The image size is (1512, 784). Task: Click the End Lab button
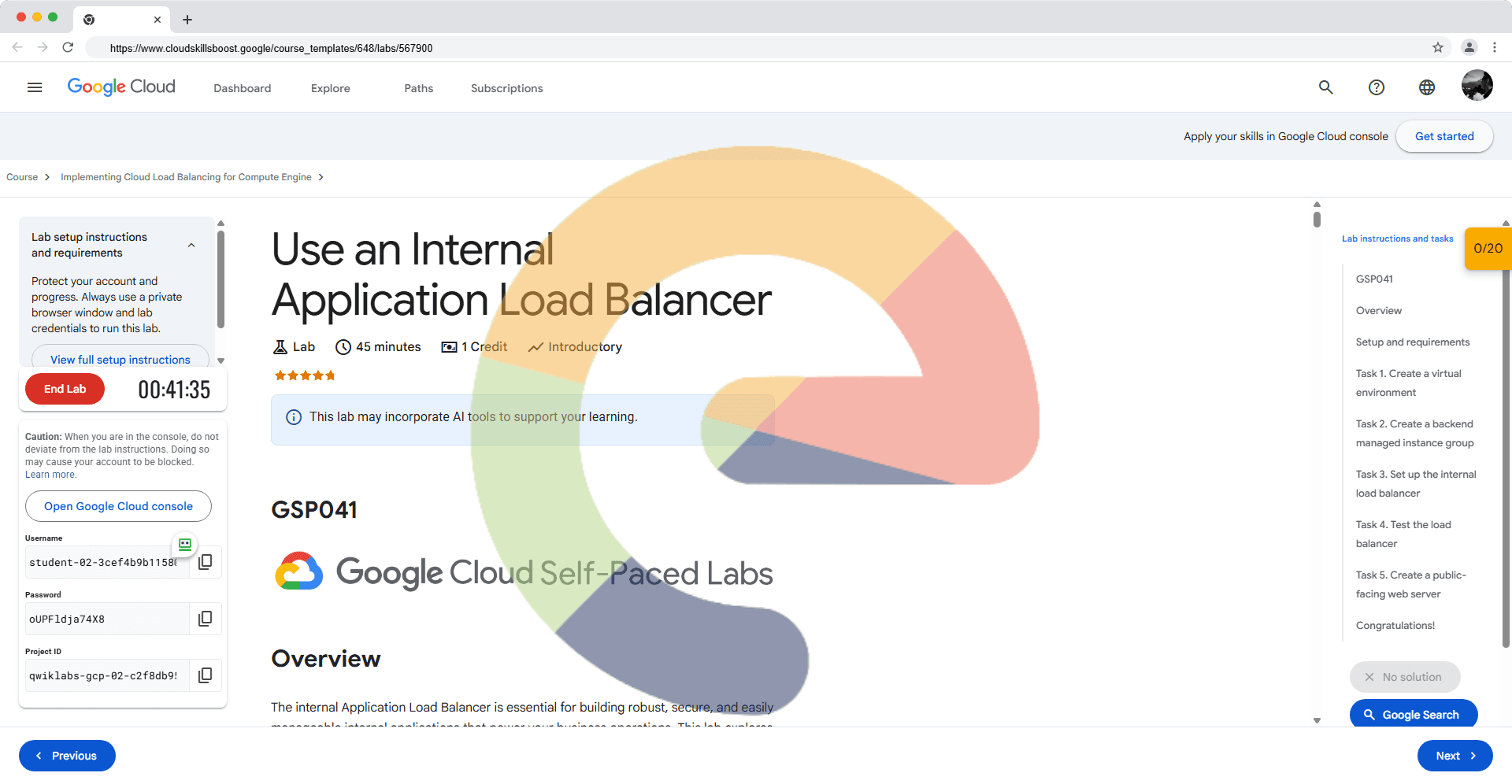[65, 389]
